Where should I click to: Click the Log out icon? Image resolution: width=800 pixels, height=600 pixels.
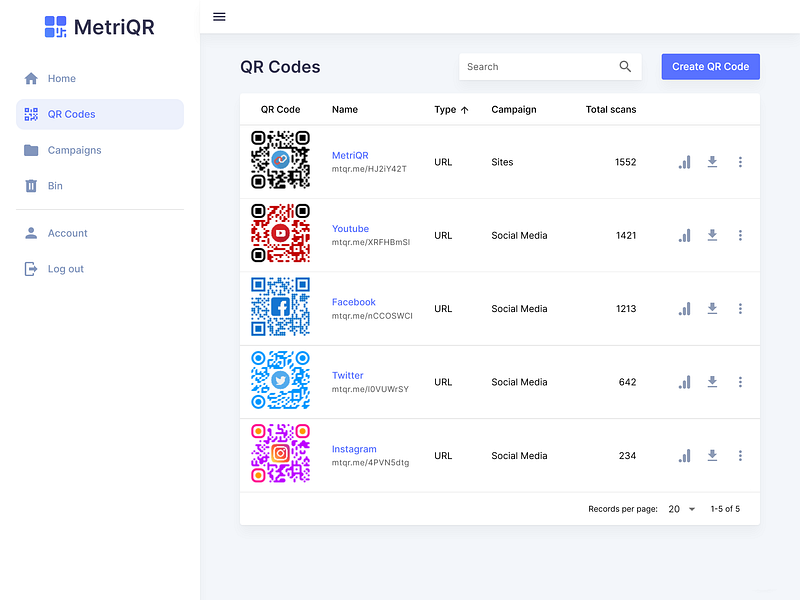[31, 269]
